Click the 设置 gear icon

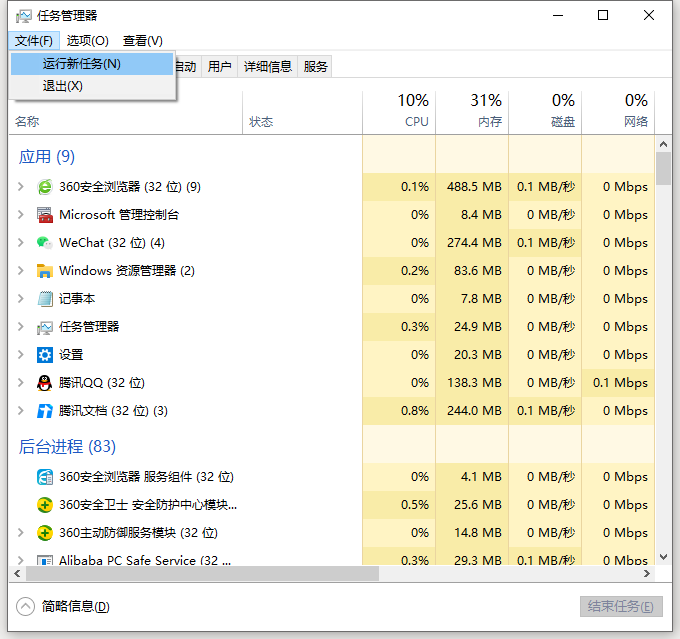[x=44, y=355]
